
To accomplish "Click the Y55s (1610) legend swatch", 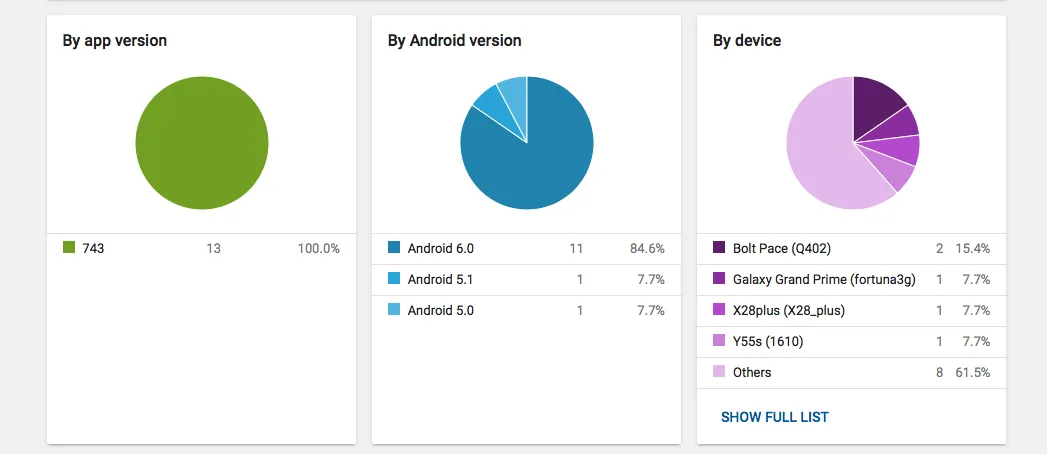I will point(719,341).
